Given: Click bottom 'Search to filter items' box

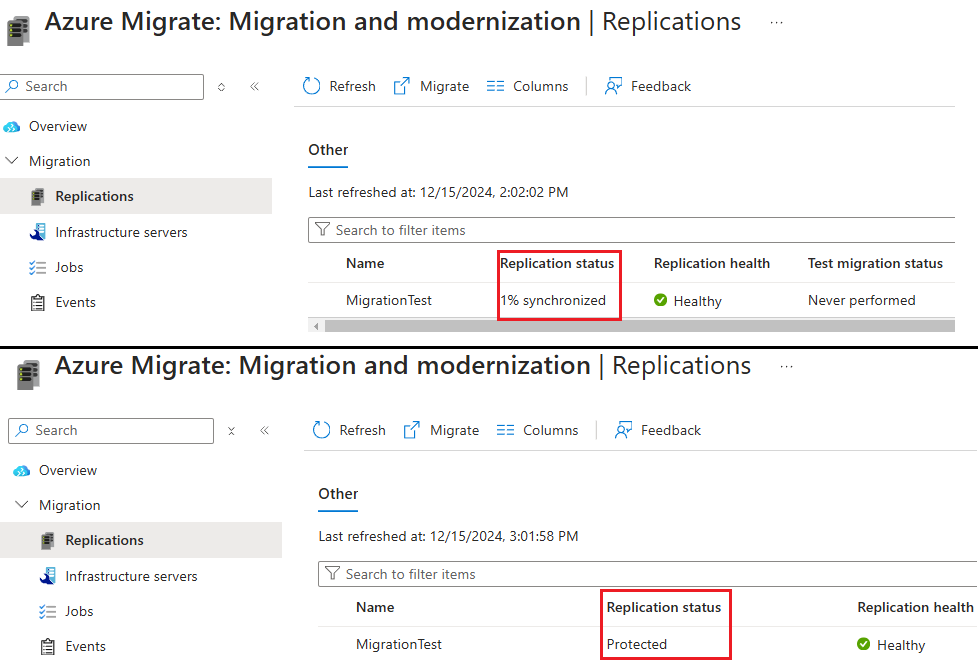Looking at the screenshot, I should tap(647, 573).
